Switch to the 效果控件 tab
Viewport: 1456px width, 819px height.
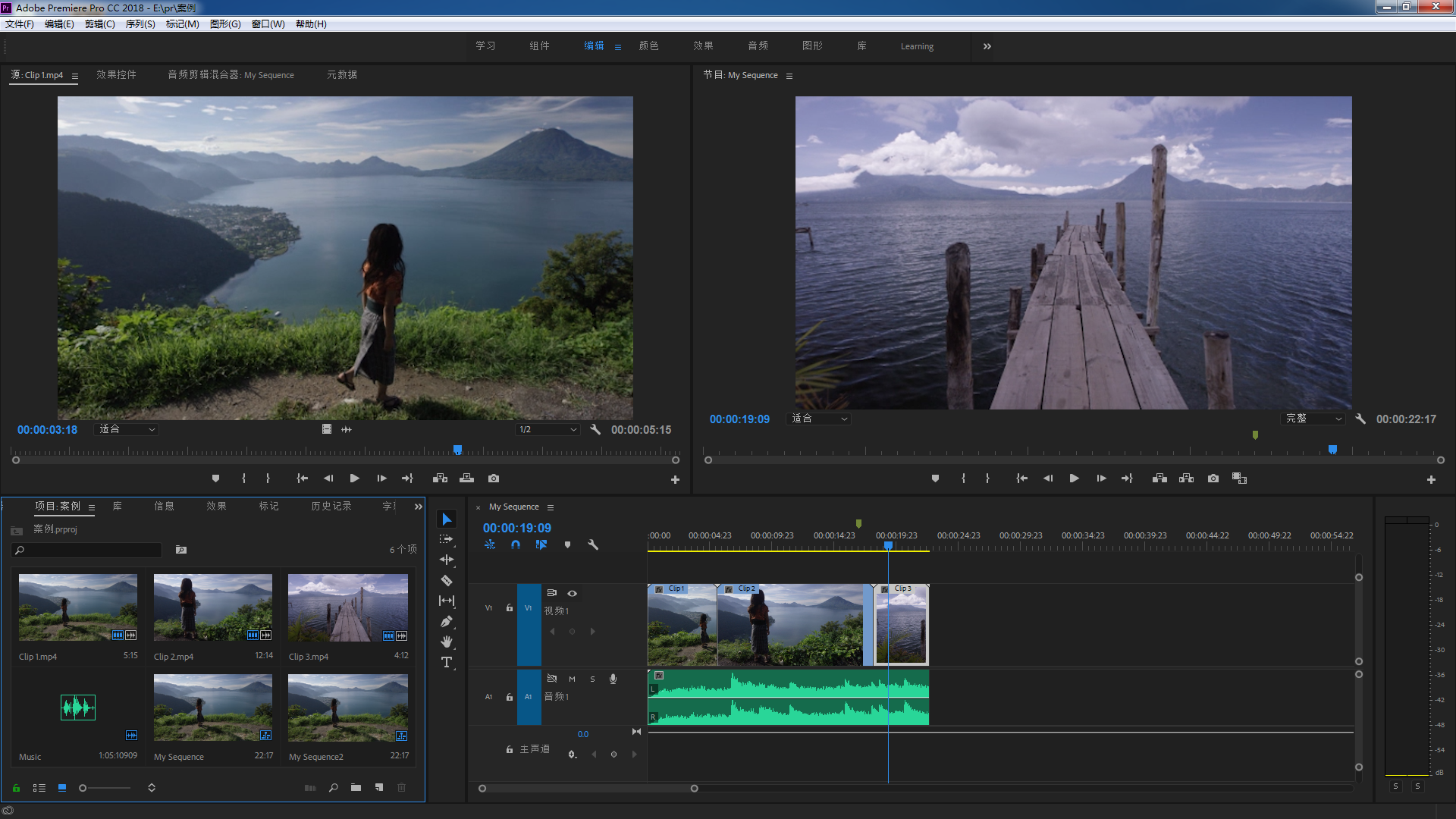(x=116, y=75)
